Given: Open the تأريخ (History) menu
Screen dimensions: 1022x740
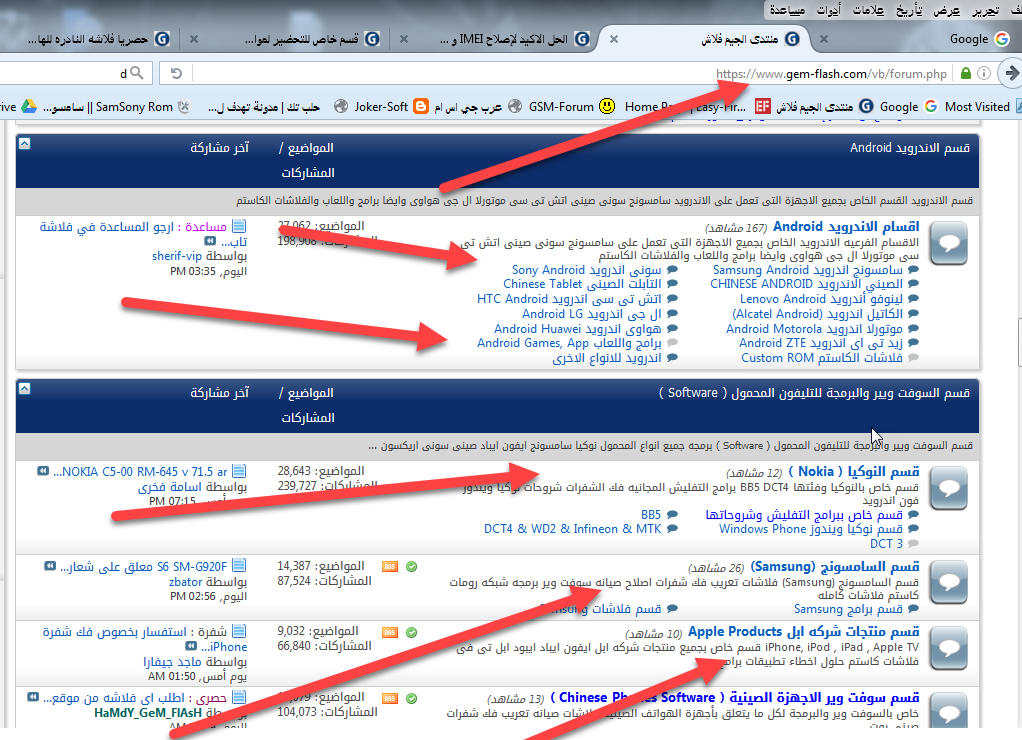Looking at the screenshot, I should (x=909, y=10).
